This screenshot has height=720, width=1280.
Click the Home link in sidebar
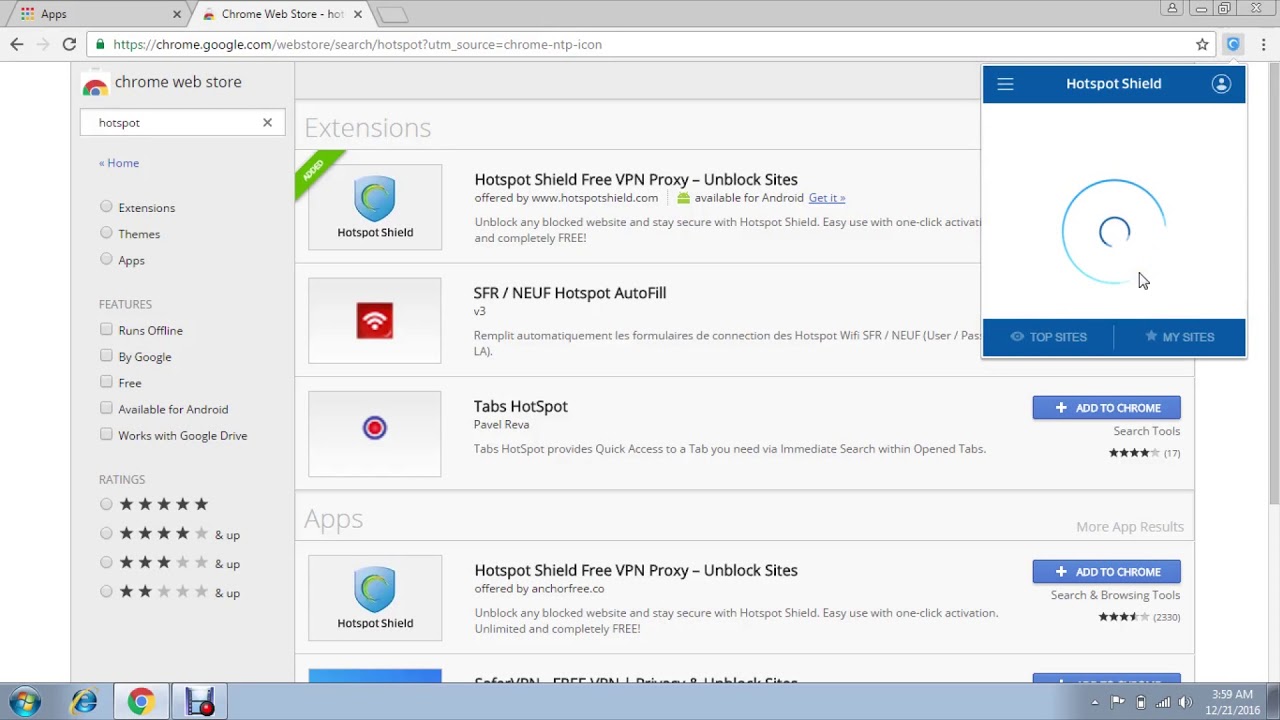[x=119, y=163]
